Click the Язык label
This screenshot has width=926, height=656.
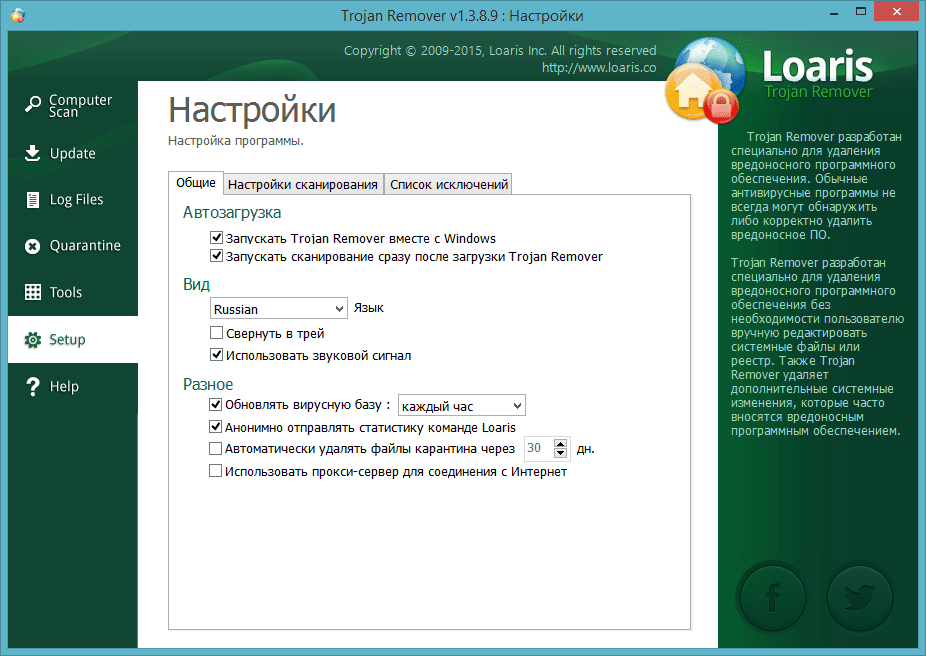click(369, 308)
